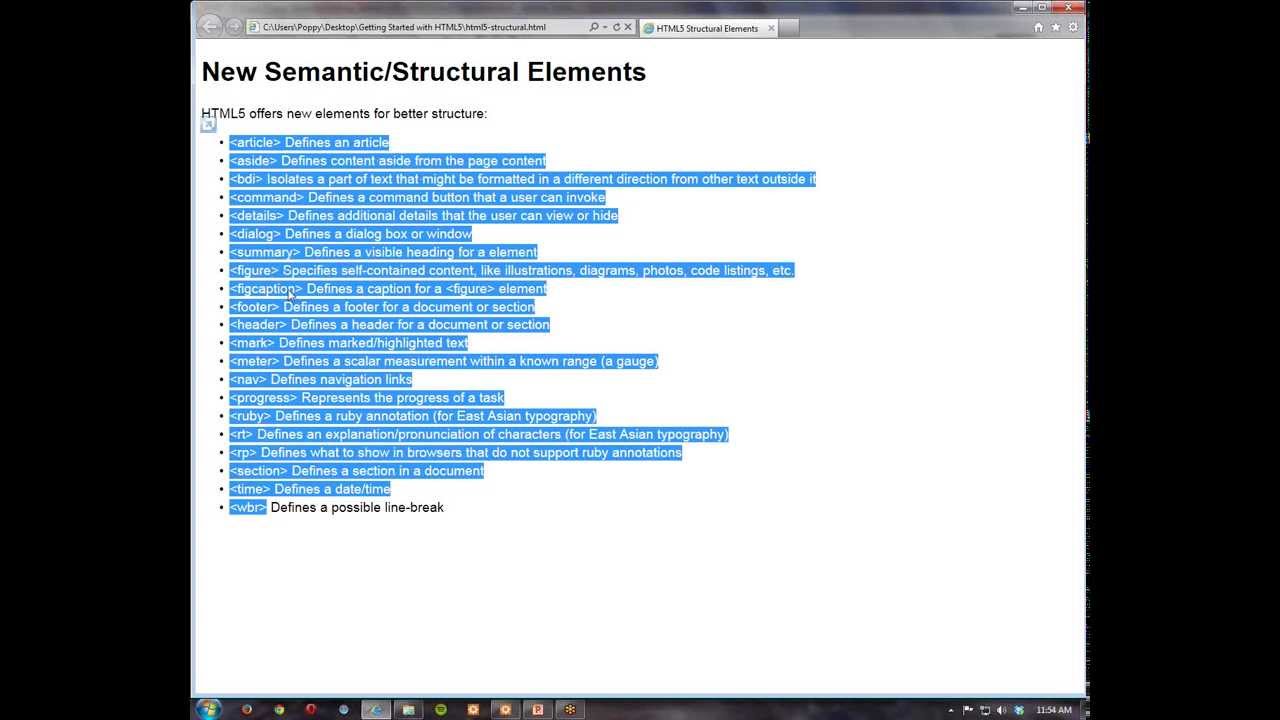Open PowerPoint from the taskbar
The height and width of the screenshot is (720, 1280).
click(x=537, y=710)
